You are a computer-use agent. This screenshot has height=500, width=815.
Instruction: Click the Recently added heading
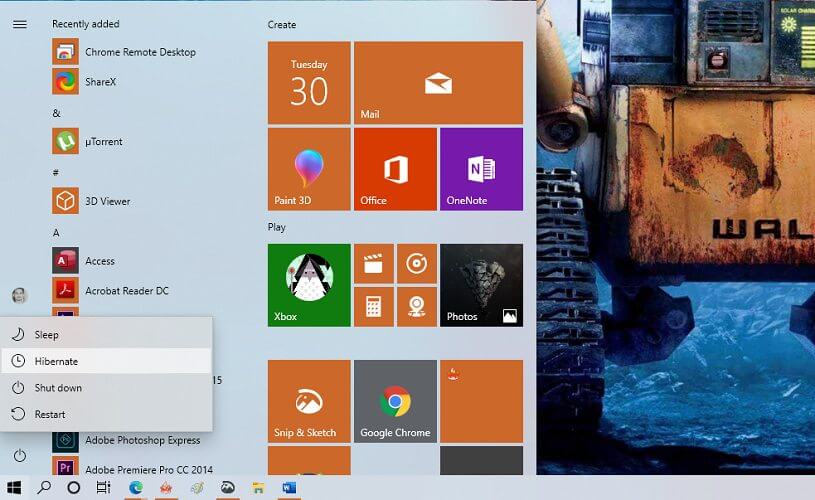coord(86,24)
